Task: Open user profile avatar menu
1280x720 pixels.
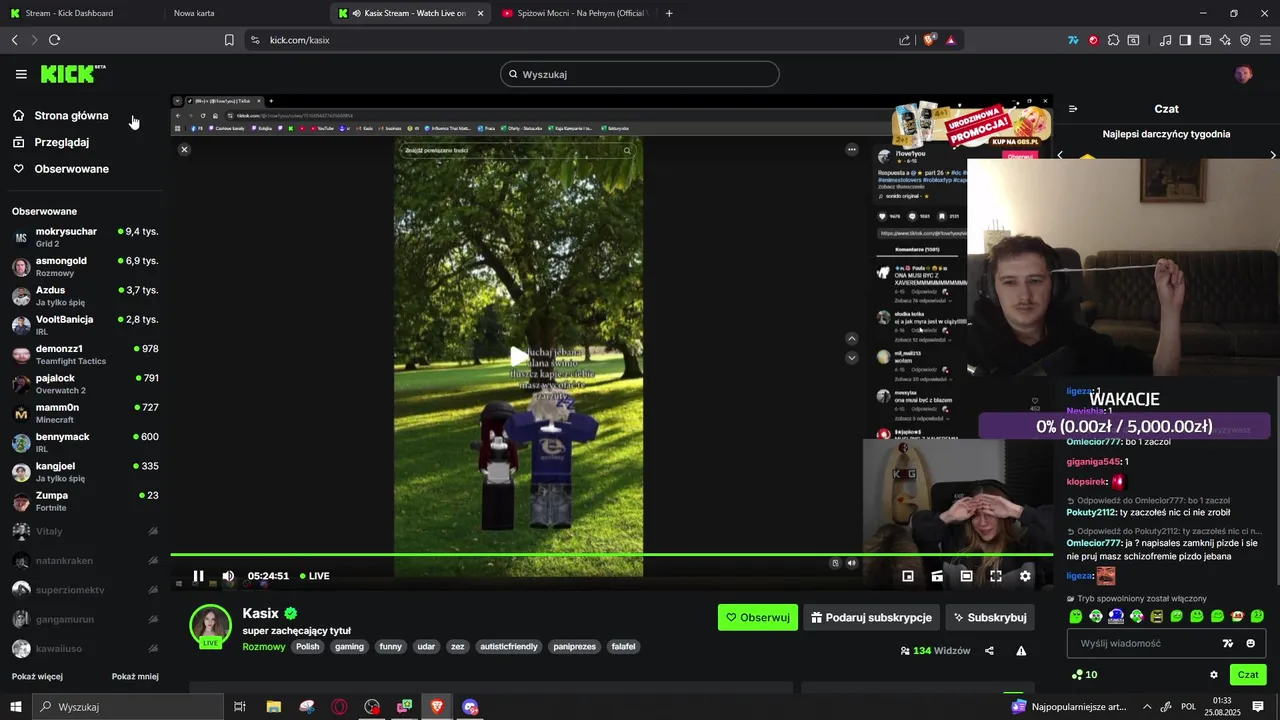Action: 1243,74
